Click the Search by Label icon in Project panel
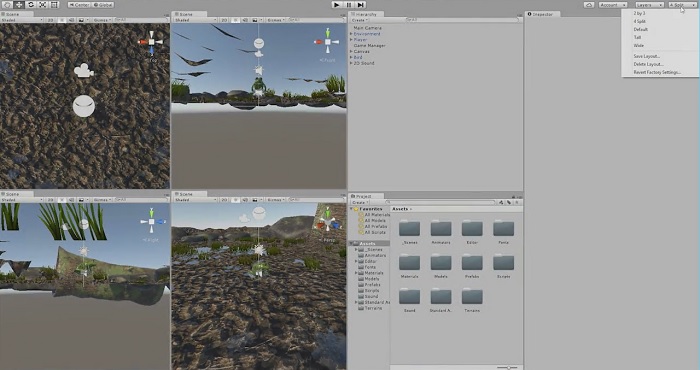700x370 pixels. (508, 202)
